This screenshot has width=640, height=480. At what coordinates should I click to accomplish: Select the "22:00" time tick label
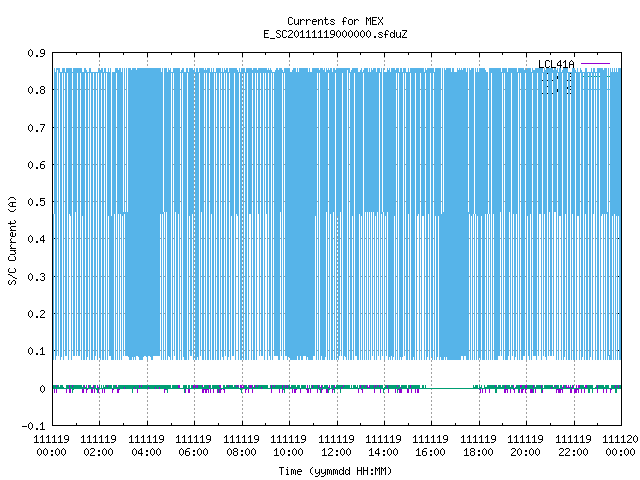pos(573,452)
